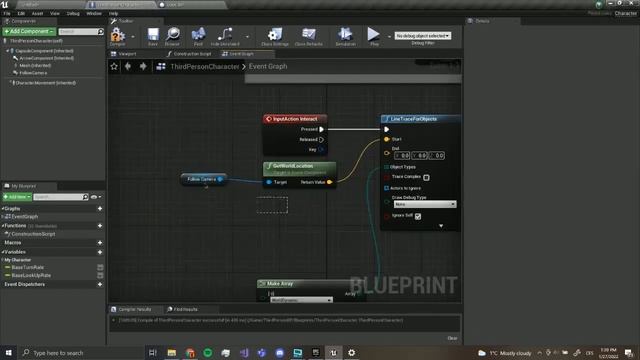640x360 pixels.
Task: Click the Key output pin on InputAction Interact
Action: click(321, 150)
